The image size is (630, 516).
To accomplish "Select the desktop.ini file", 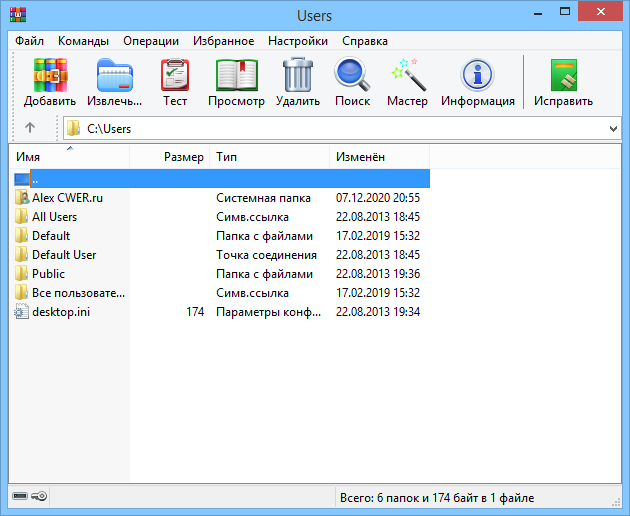I will tap(62, 312).
